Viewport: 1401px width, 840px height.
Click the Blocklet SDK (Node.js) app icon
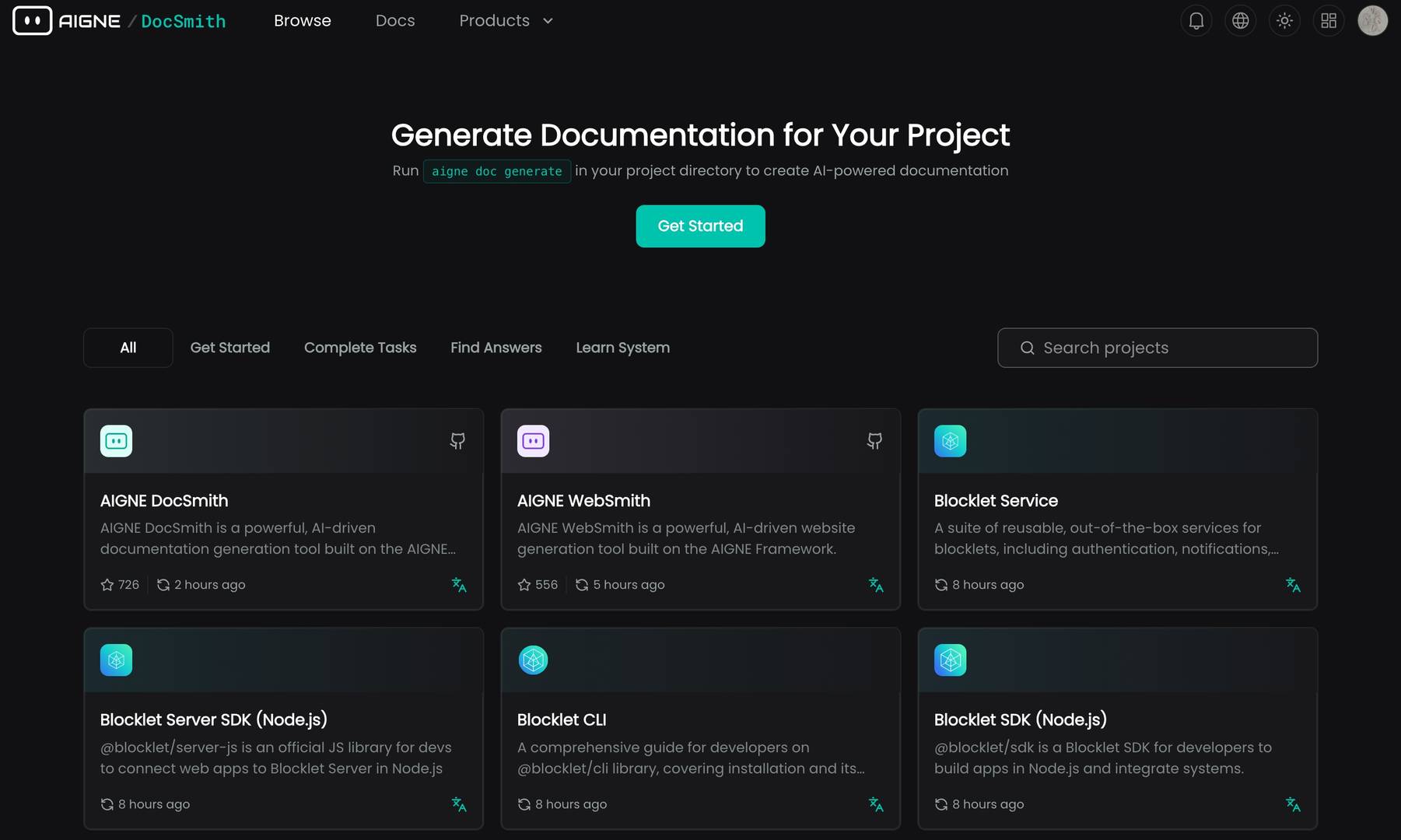point(949,660)
